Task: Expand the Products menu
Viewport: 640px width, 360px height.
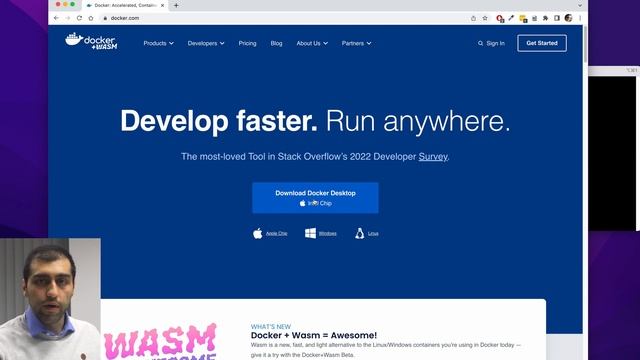Action: coord(158,43)
